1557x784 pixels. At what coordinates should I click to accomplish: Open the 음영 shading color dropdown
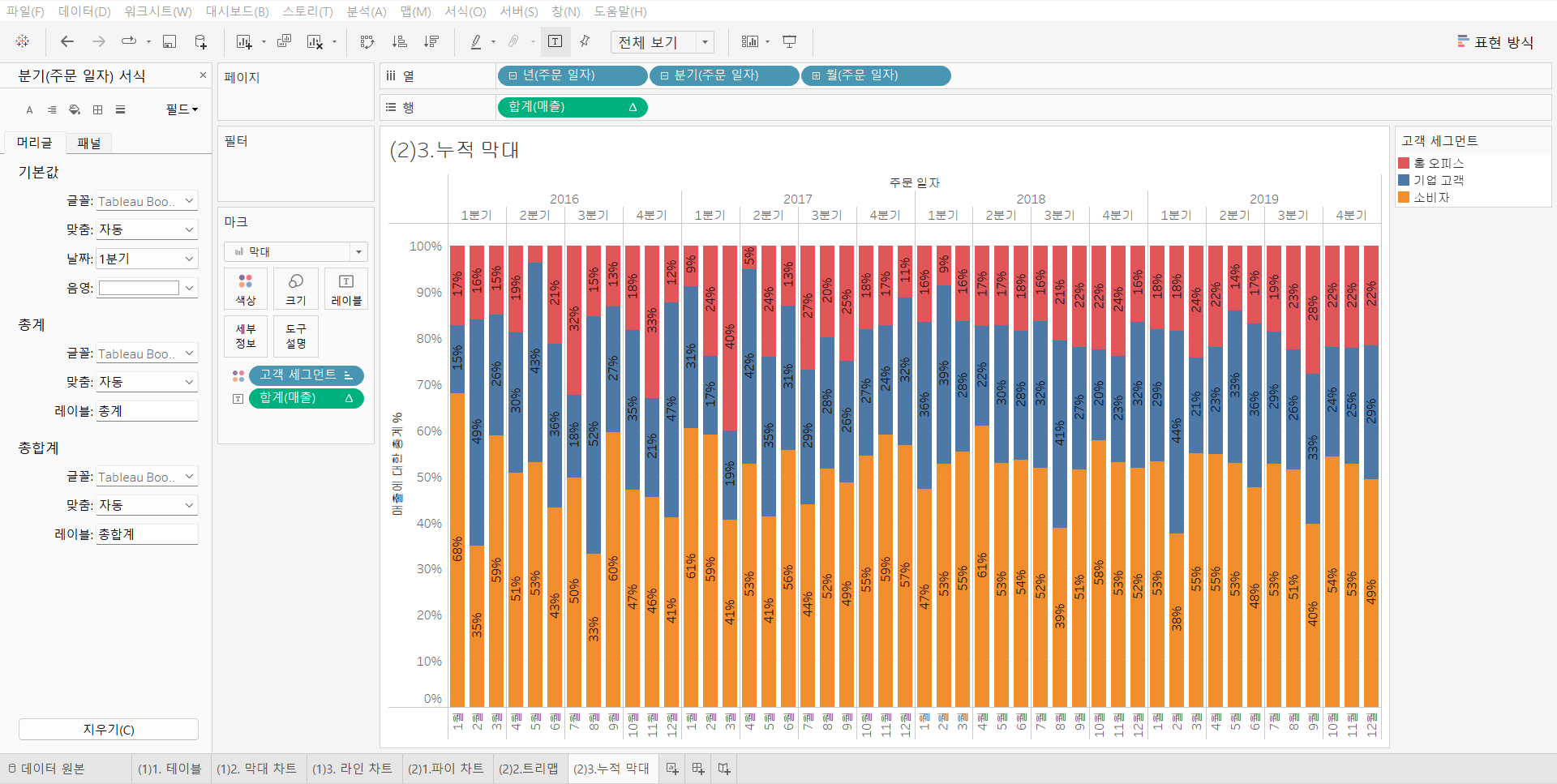[147, 288]
